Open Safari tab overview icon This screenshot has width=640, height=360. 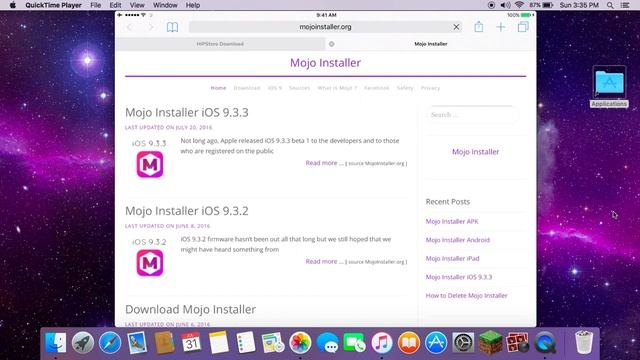click(x=523, y=27)
